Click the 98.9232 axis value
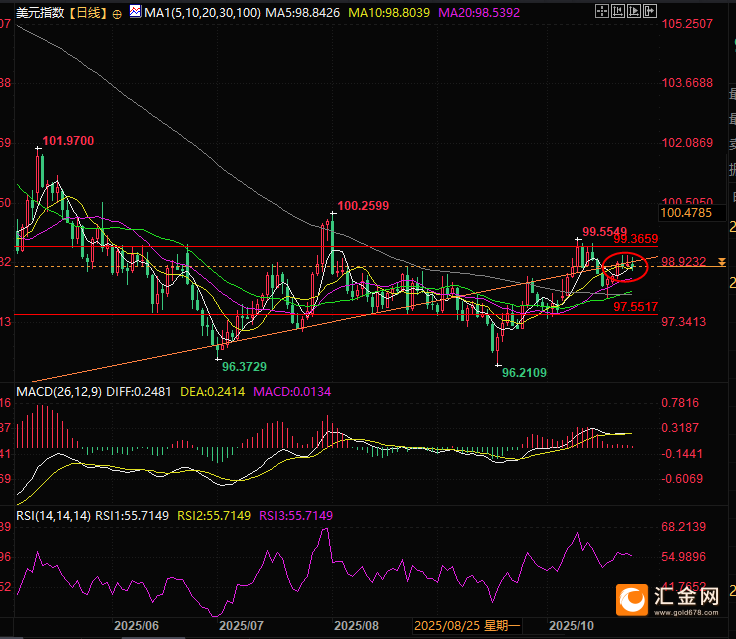Screen dimensions: 736x639 click(683, 262)
